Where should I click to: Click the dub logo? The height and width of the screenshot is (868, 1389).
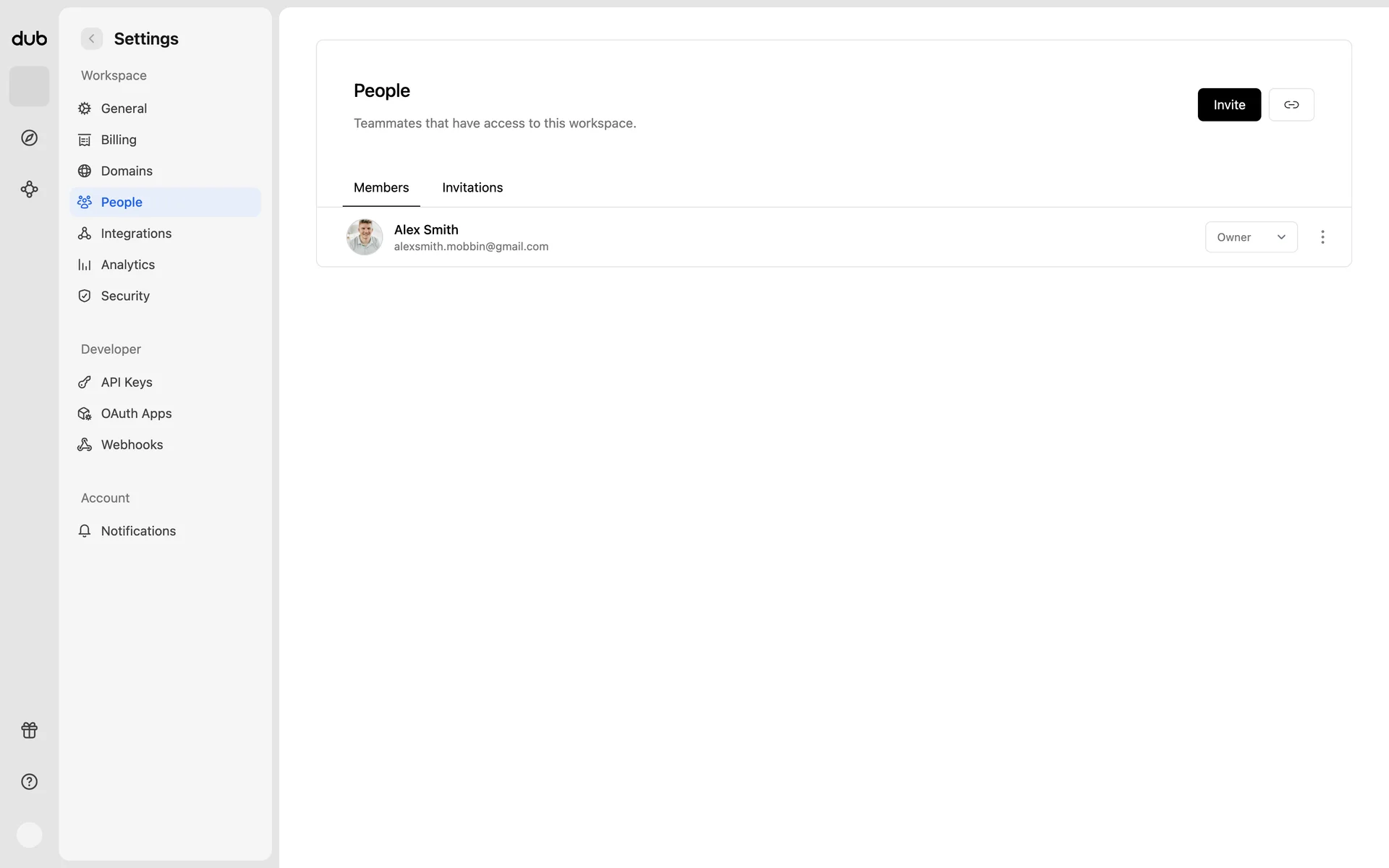coord(29,38)
